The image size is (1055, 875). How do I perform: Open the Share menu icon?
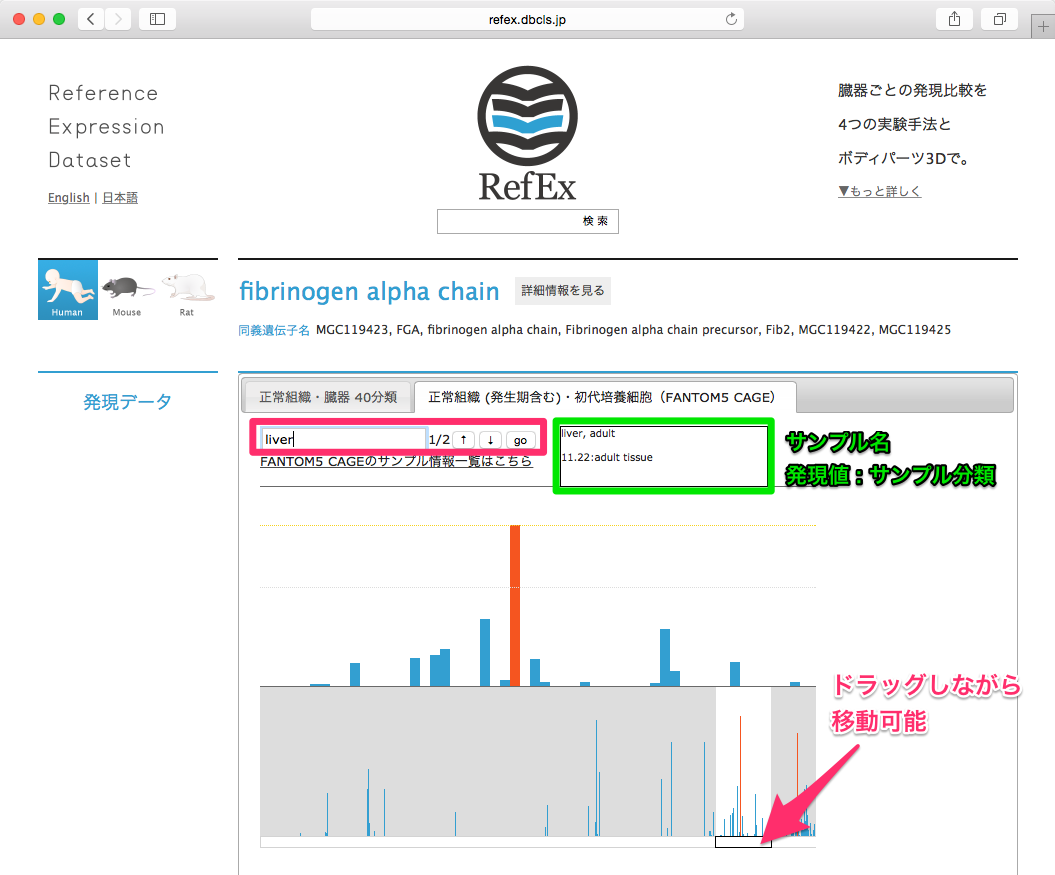pos(954,19)
